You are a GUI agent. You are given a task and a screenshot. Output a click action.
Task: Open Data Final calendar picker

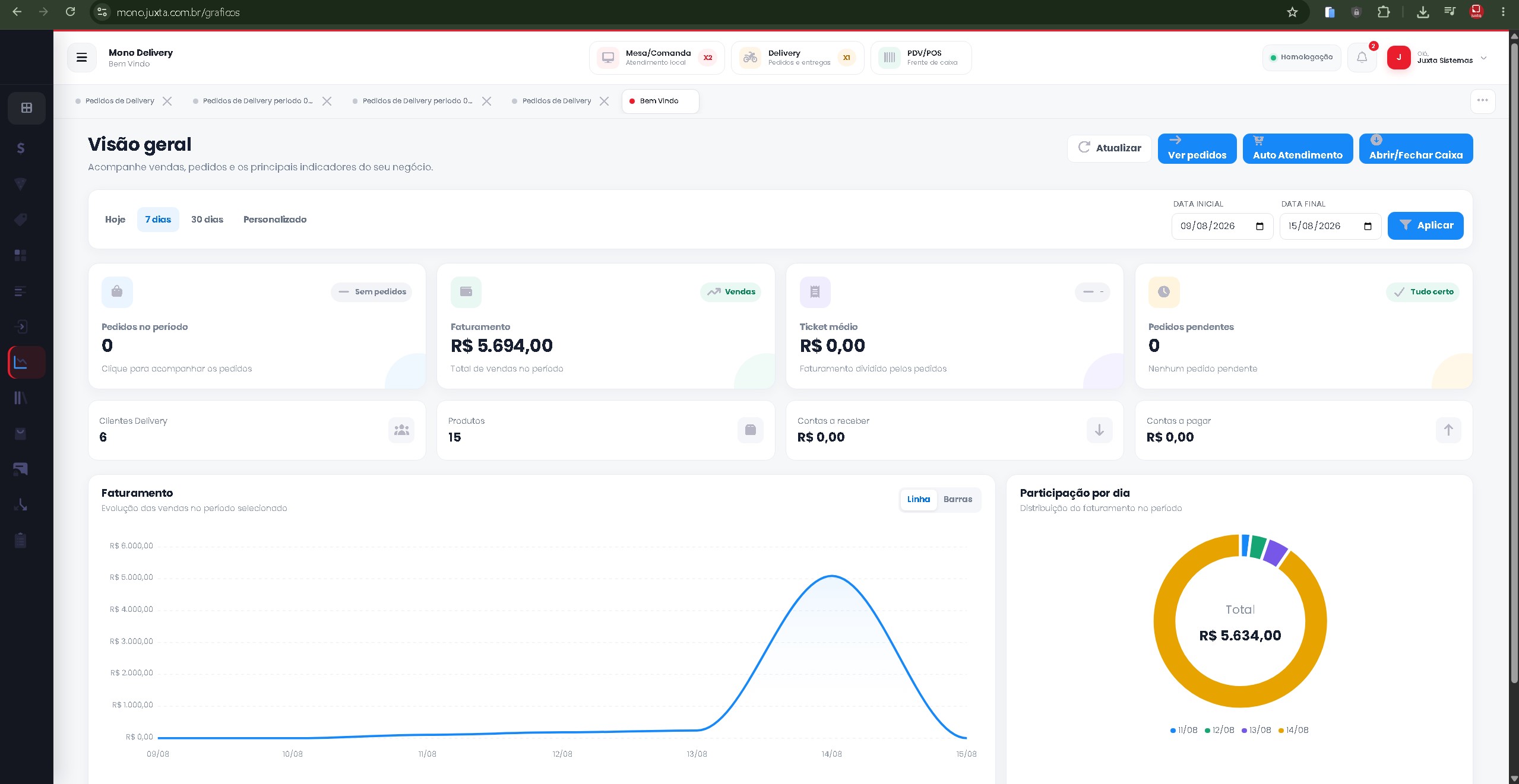[x=1368, y=227]
